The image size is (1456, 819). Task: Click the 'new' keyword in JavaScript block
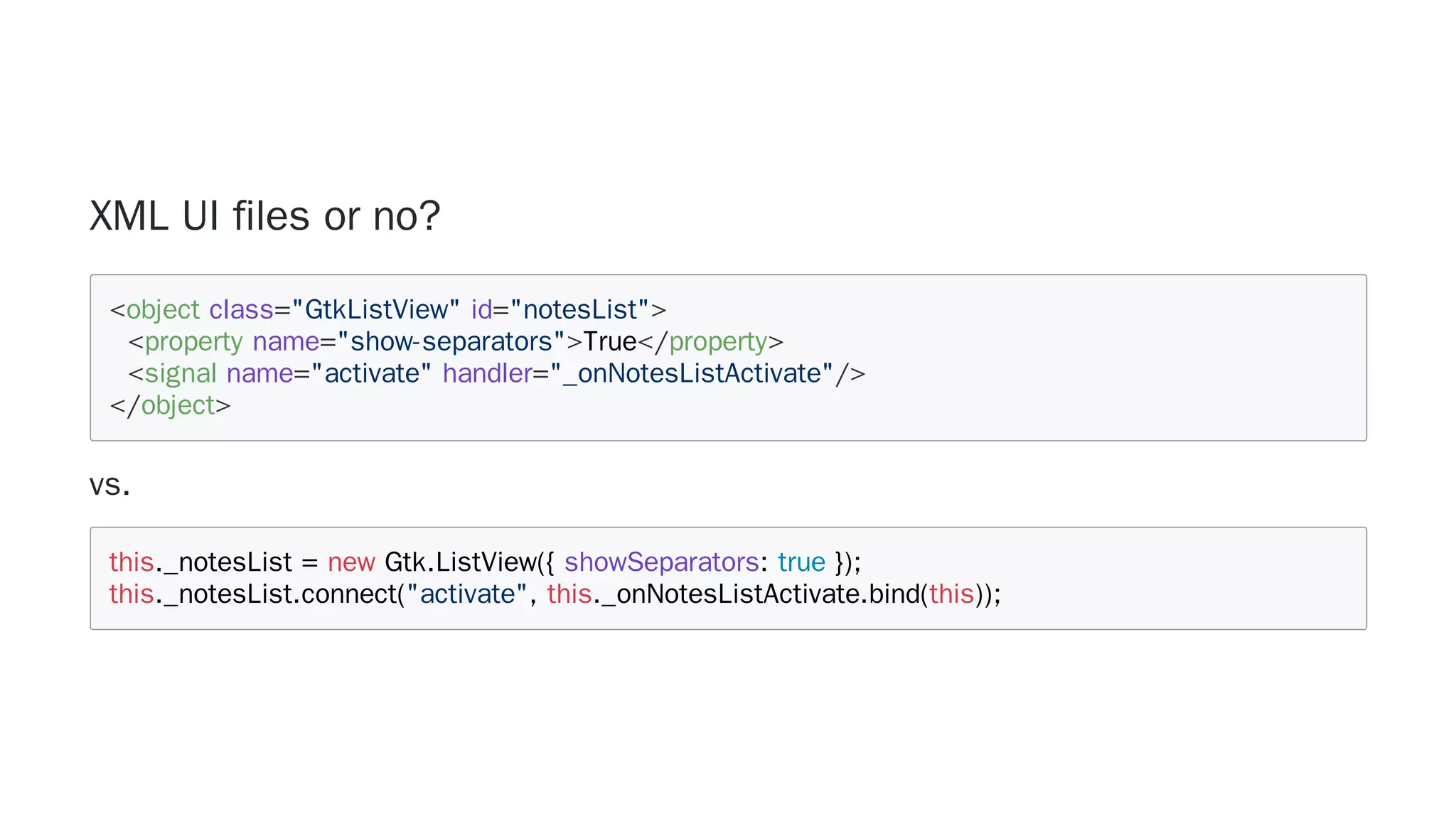coord(351,562)
